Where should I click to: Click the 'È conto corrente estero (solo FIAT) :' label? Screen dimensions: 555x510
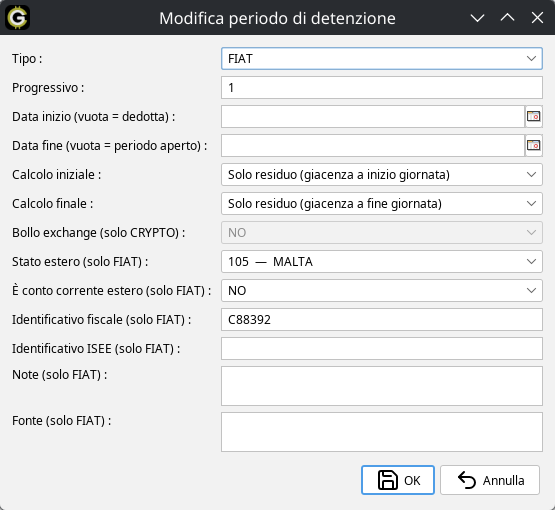point(111,291)
